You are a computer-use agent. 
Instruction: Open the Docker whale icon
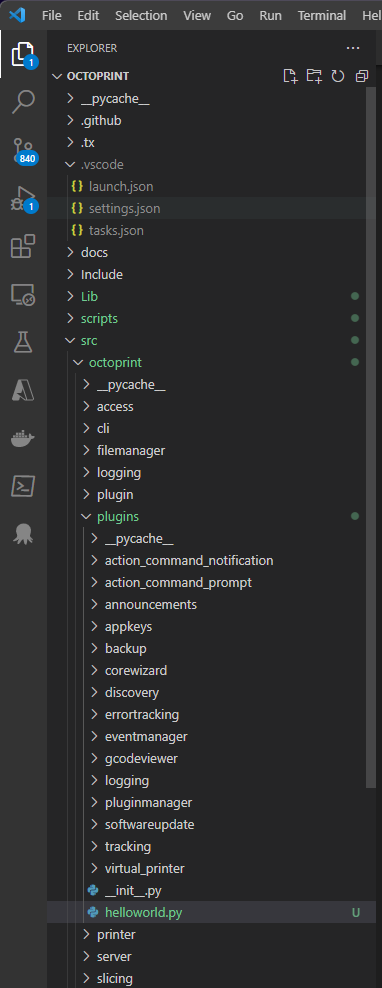coord(23,438)
